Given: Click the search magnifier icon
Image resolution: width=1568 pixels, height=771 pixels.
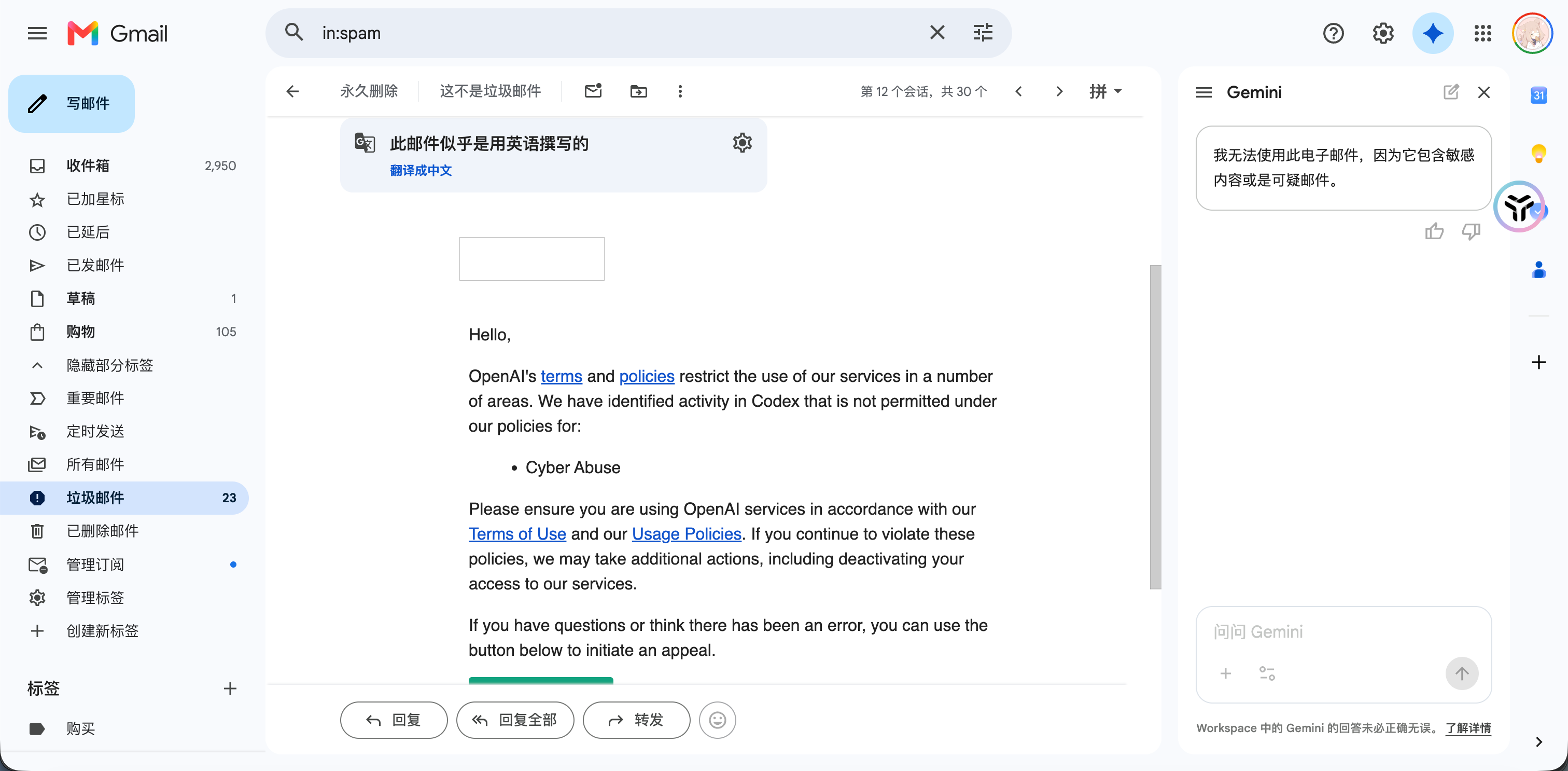Looking at the screenshot, I should (294, 32).
